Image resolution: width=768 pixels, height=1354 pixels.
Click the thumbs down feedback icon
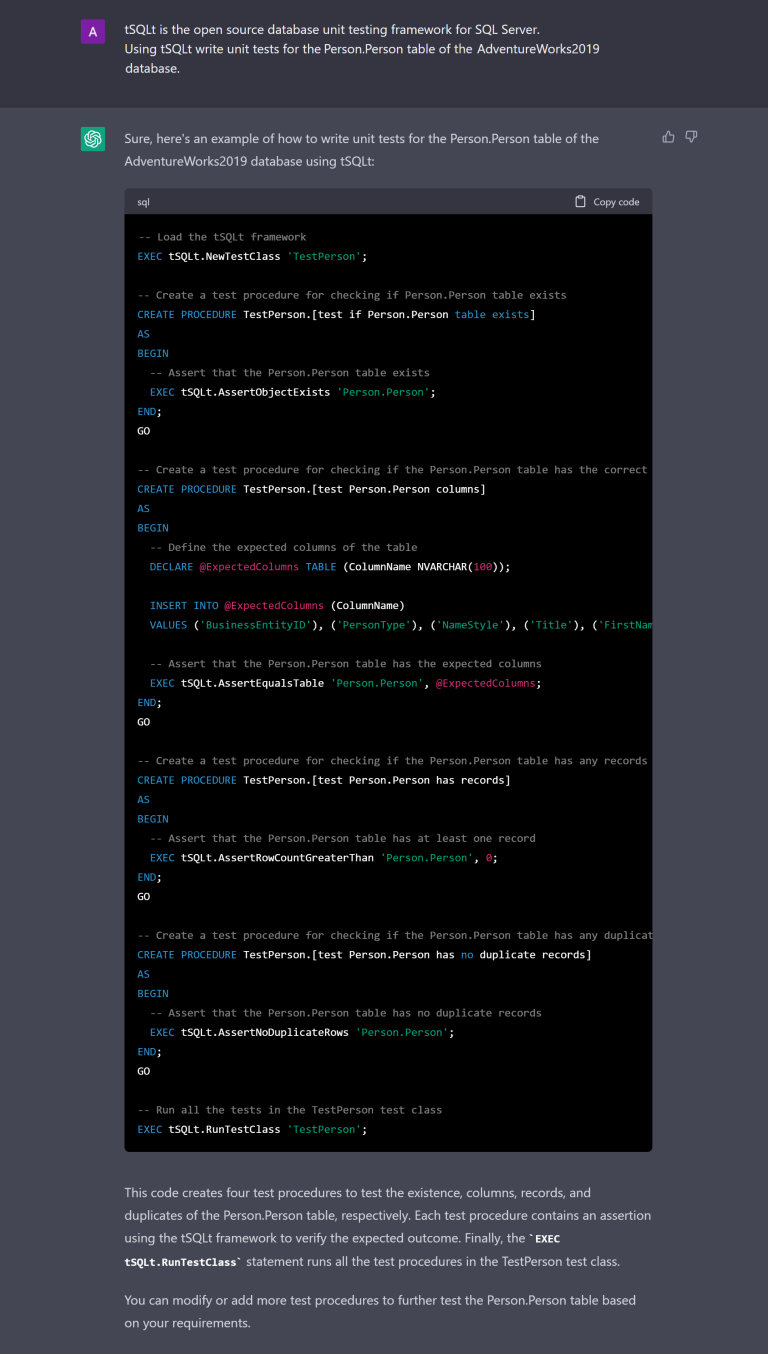691,137
